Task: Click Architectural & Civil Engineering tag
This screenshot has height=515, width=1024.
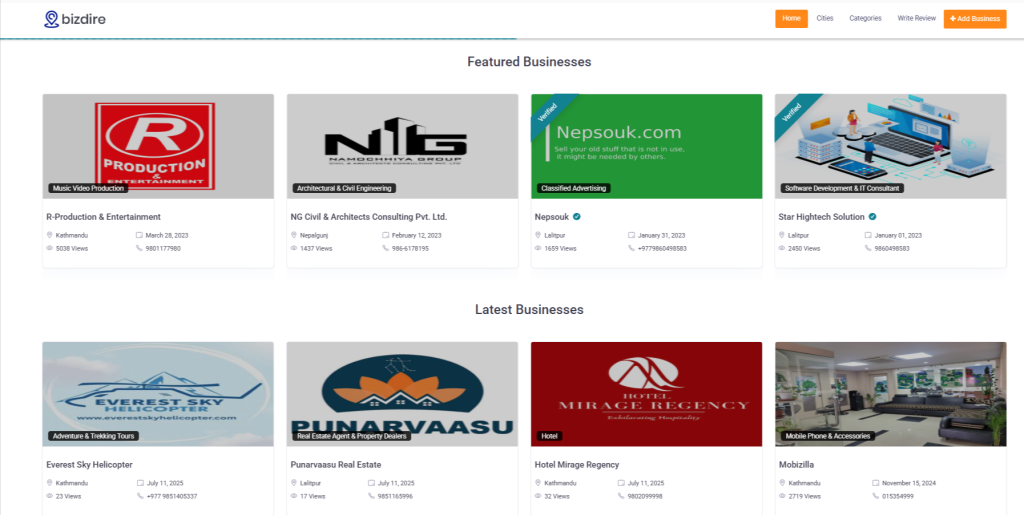Action: pyautogui.click(x=344, y=188)
